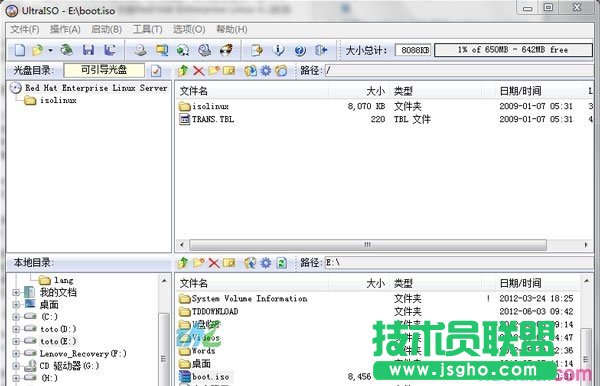This screenshot has width=600, height=386.
Task: Click the page-with-arrow icon left of Info
Action: click(256, 50)
